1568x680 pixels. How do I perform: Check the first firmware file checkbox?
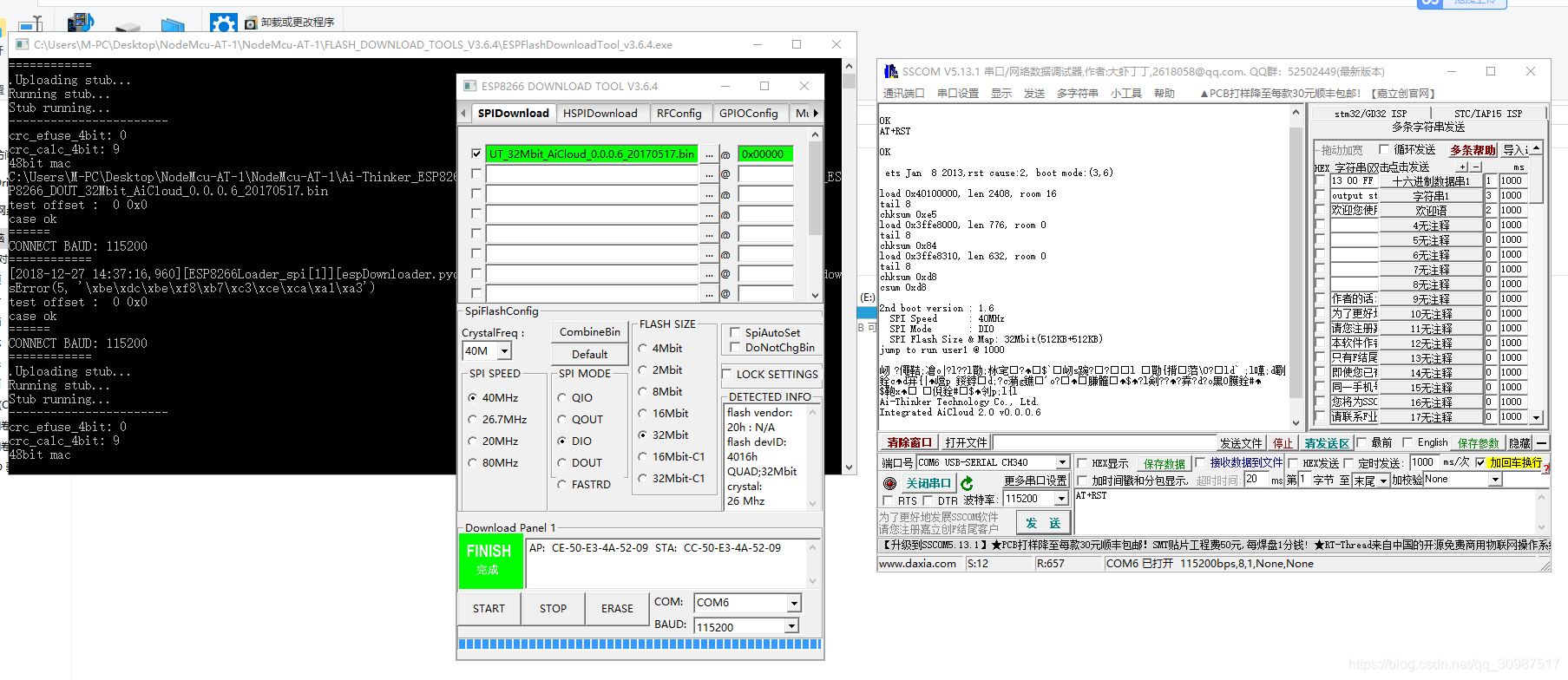point(476,154)
